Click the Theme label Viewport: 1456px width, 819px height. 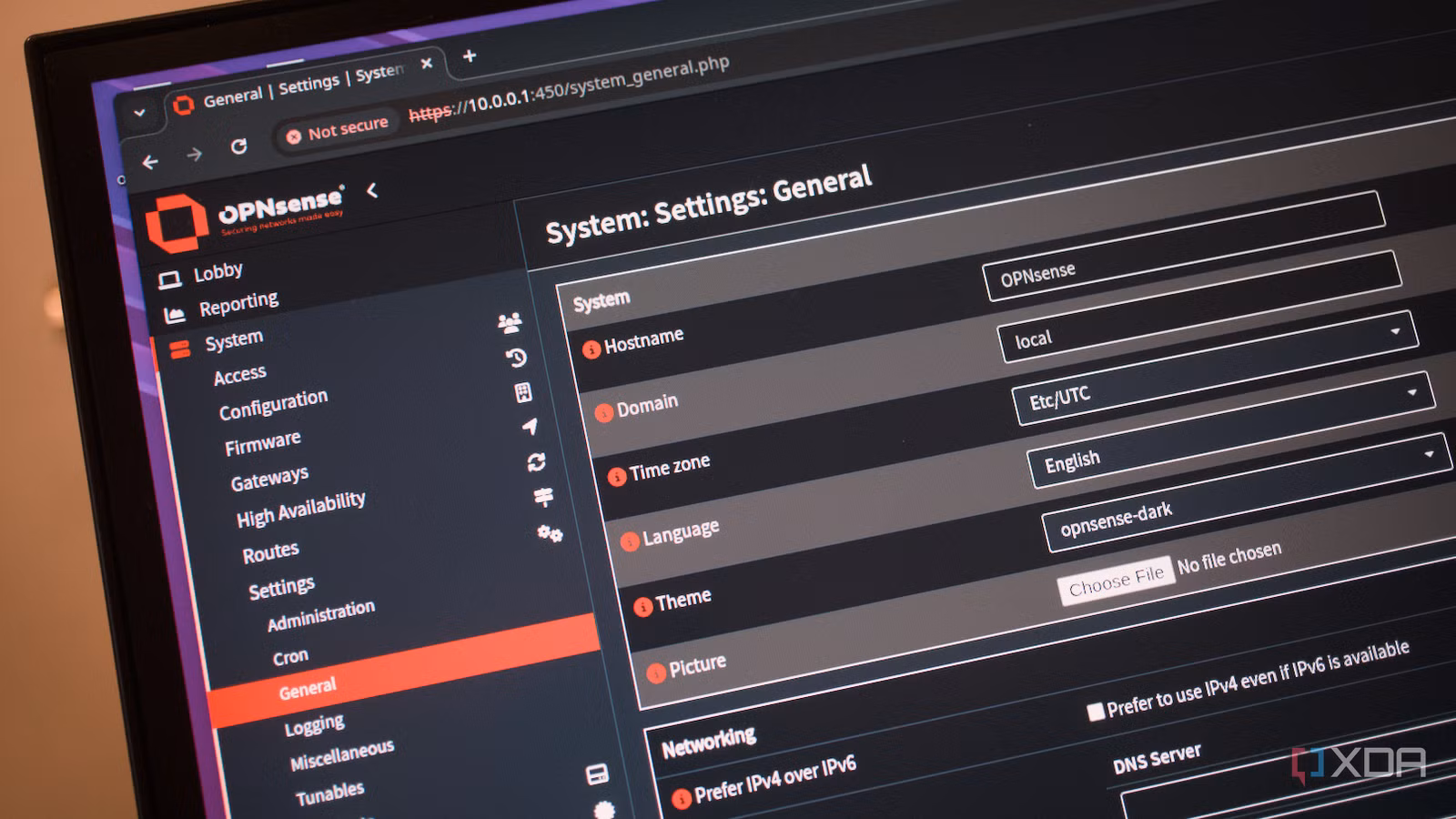[683, 601]
